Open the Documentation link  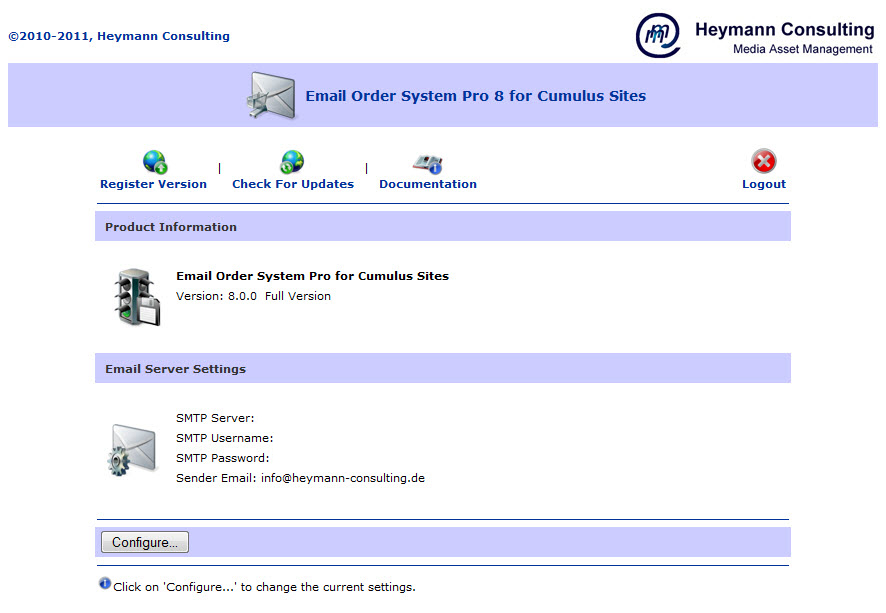pos(428,184)
